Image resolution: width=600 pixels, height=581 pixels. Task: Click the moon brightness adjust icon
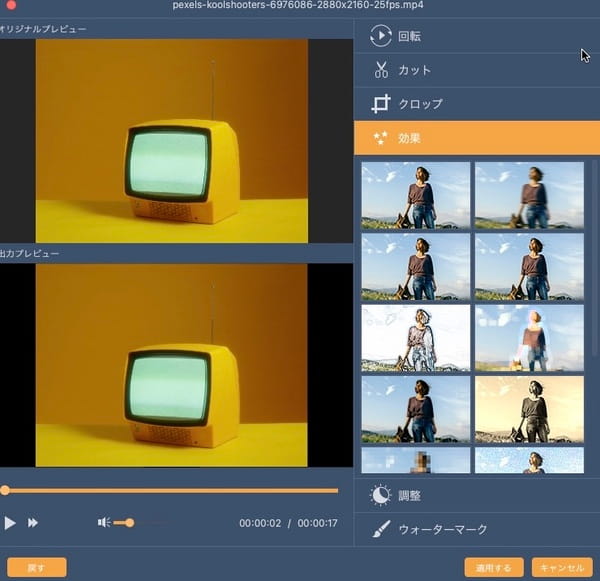coord(380,495)
